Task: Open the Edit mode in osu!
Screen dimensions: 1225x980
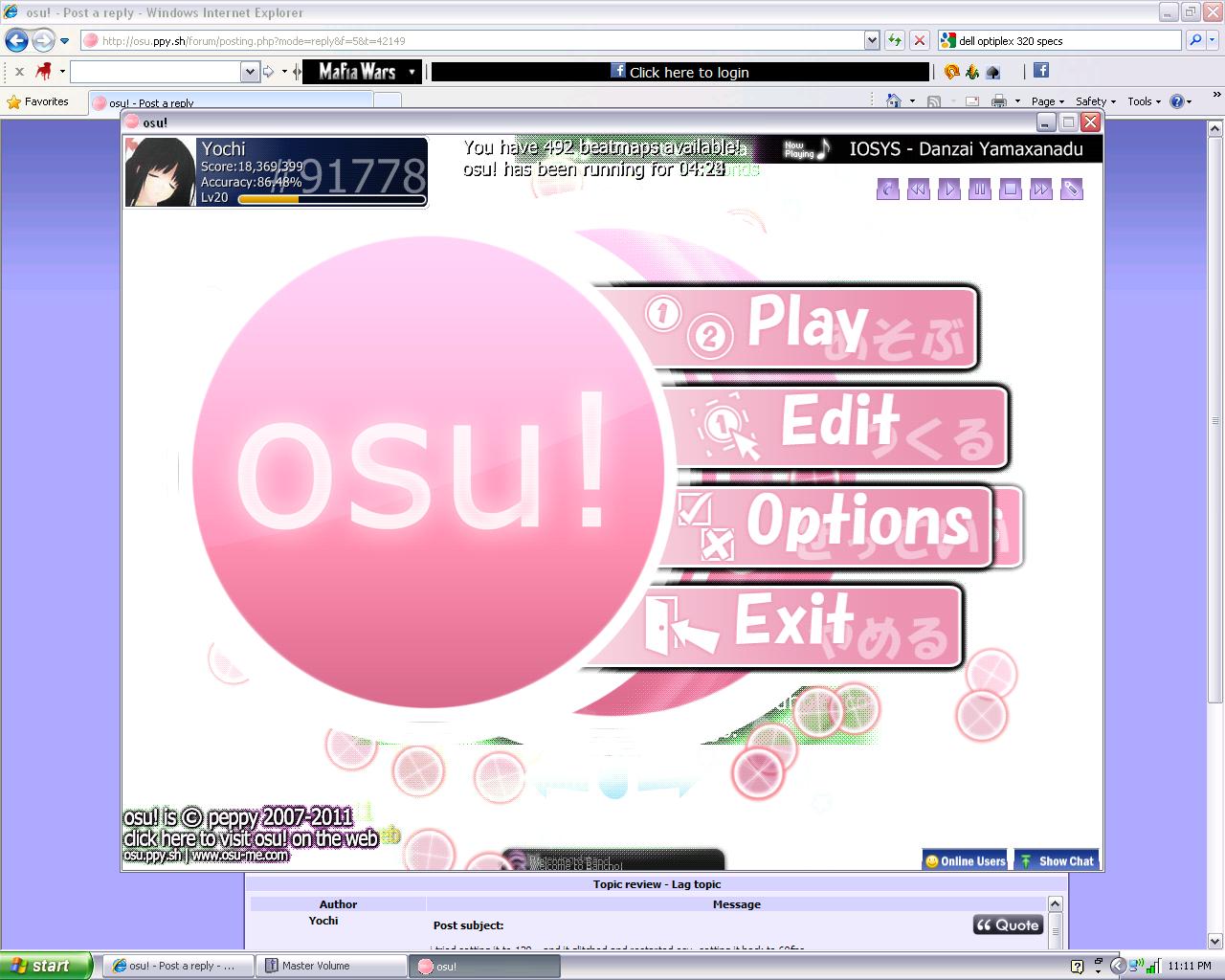Action: tap(837, 427)
